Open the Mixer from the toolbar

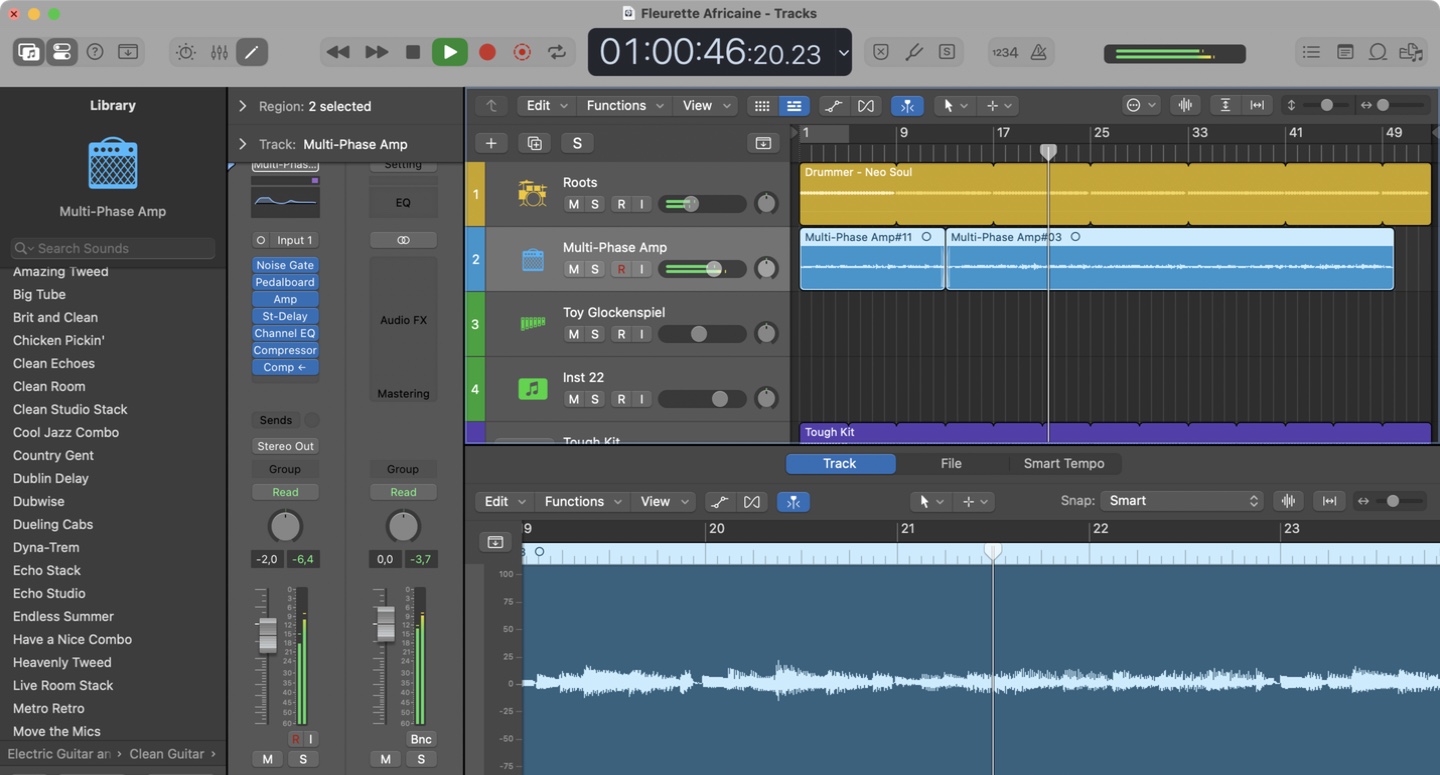tap(219, 52)
